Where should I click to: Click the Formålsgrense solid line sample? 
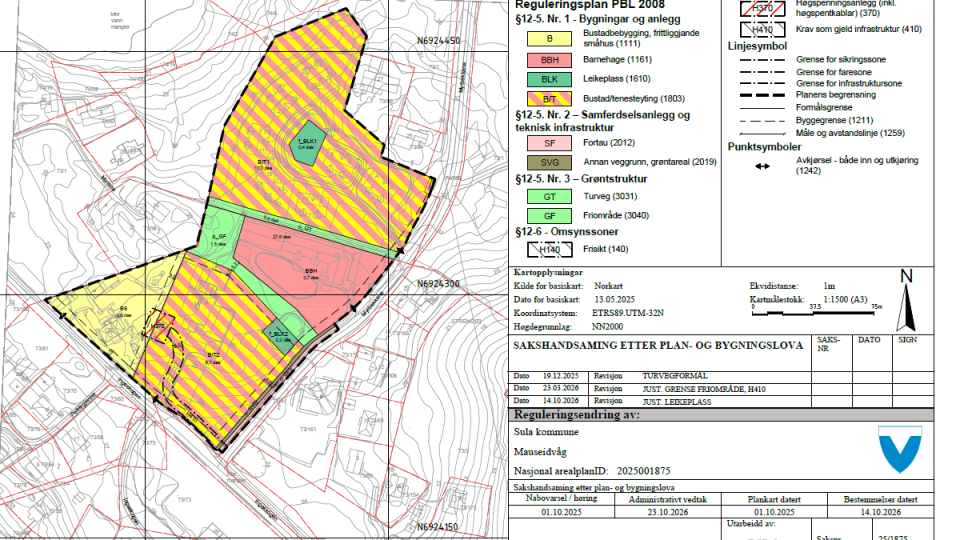click(x=762, y=108)
